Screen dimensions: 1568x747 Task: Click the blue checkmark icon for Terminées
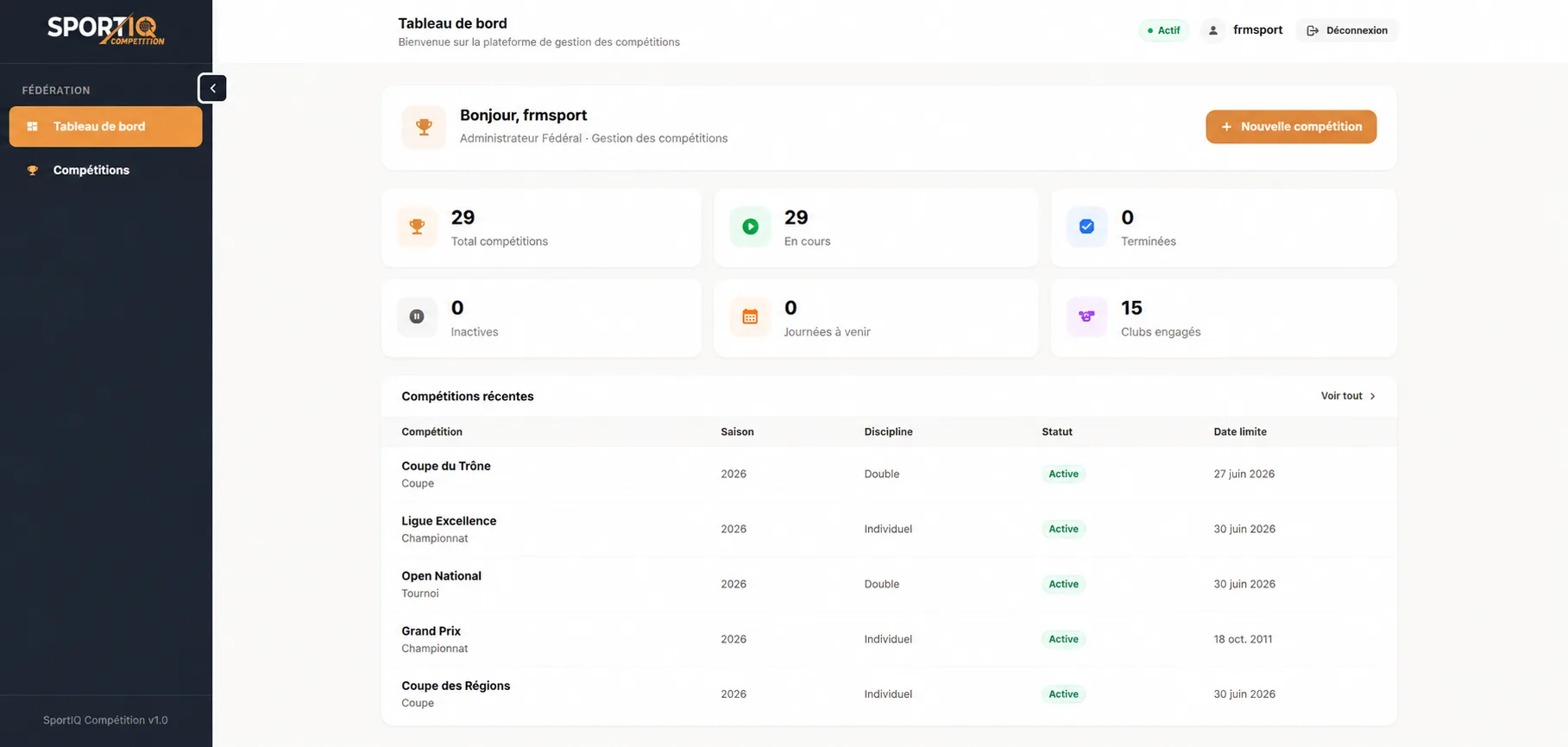1086,227
